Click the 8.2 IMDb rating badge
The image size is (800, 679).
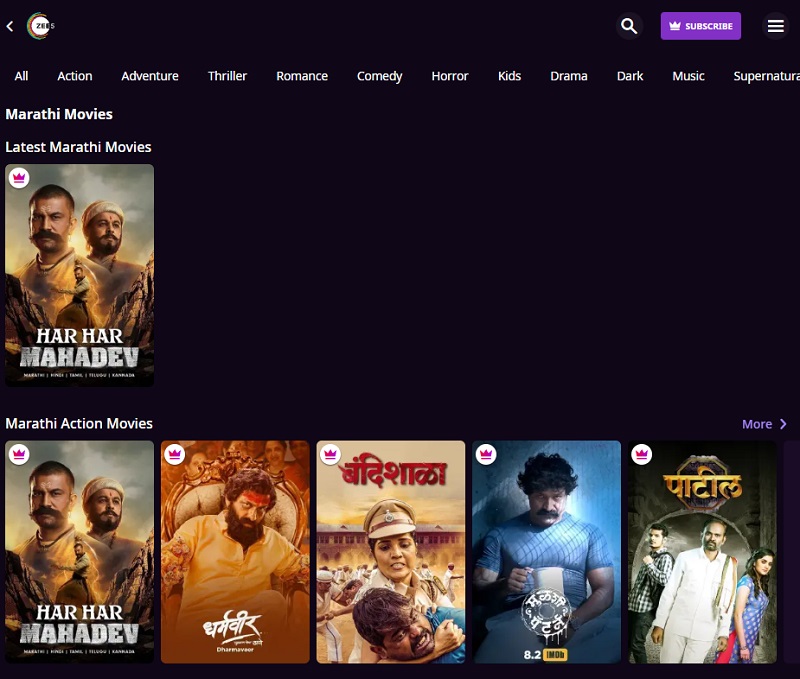pyautogui.click(x=545, y=655)
